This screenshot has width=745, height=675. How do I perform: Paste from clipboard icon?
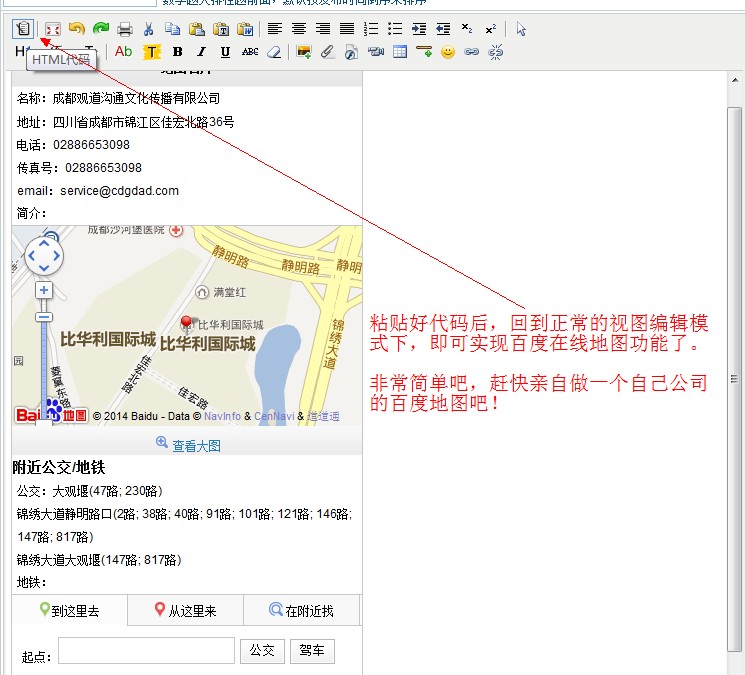click(197, 29)
